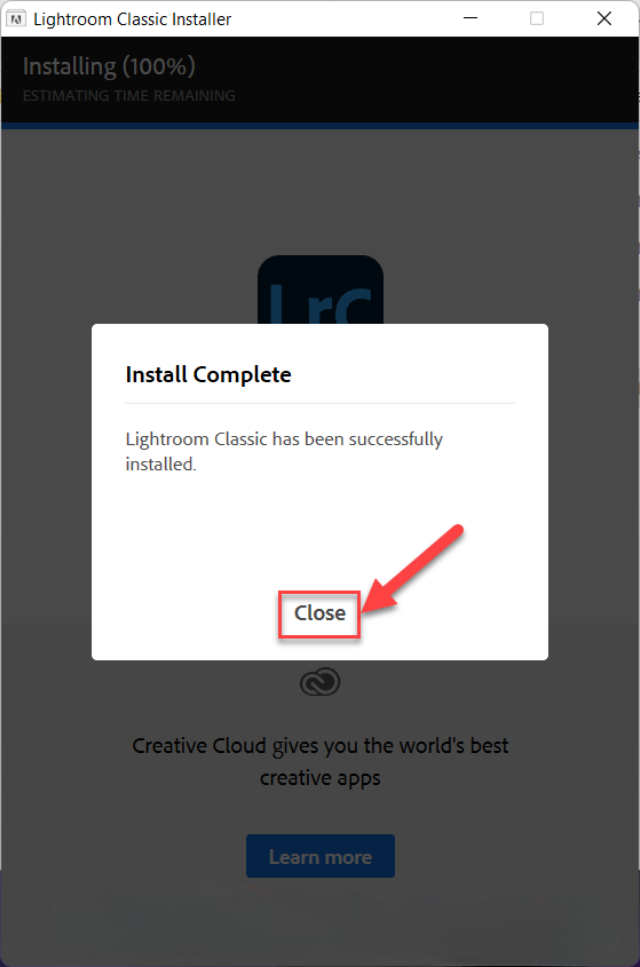Click the ESTIMATING TIME REMAINING label
Viewport: 640px width, 967px height.
pos(129,96)
